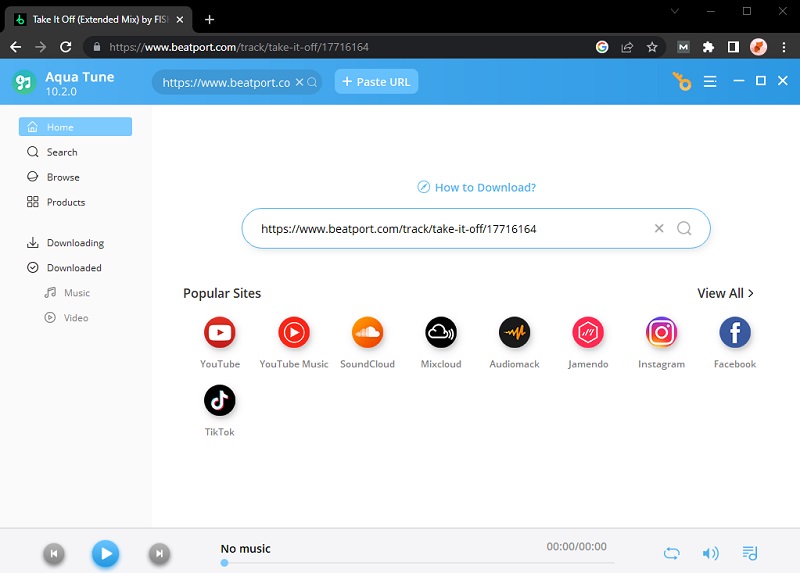Open the SoundCloud site icon
The width and height of the screenshot is (800, 573).
tap(367, 333)
